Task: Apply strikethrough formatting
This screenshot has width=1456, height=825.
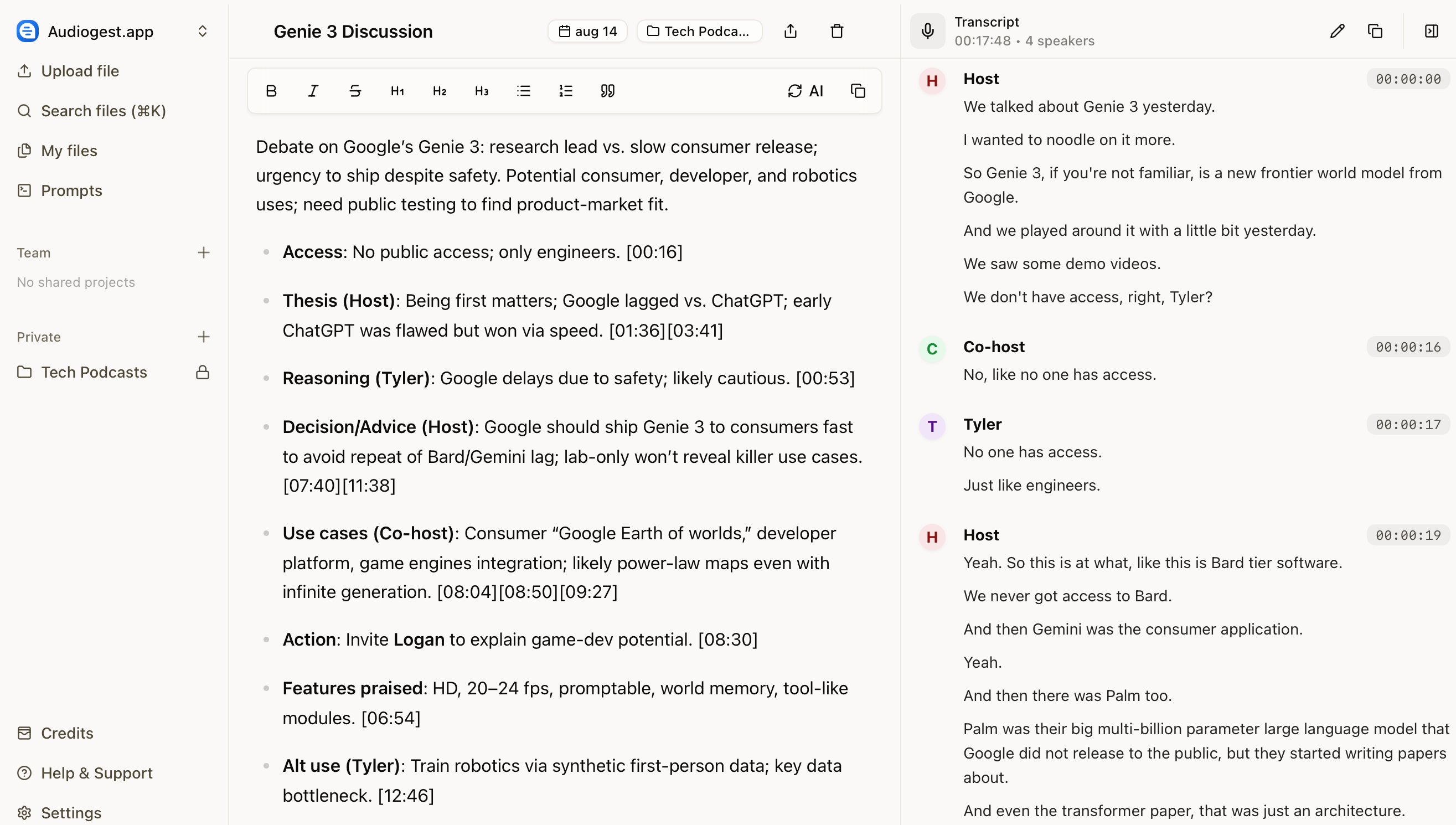Action: coord(355,91)
